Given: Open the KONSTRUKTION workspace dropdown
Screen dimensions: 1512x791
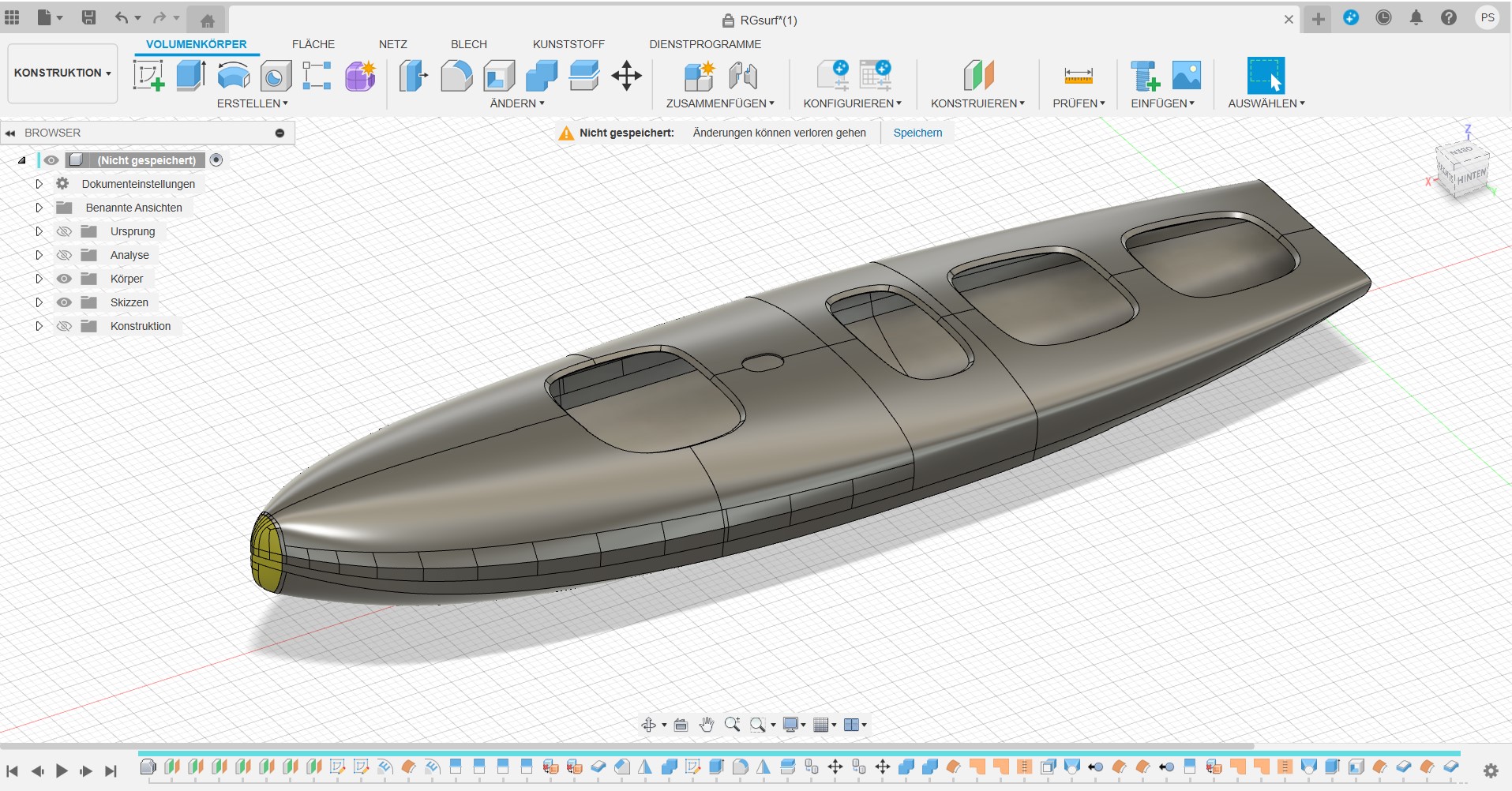Looking at the screenshot, I should (x=62, y=73).
